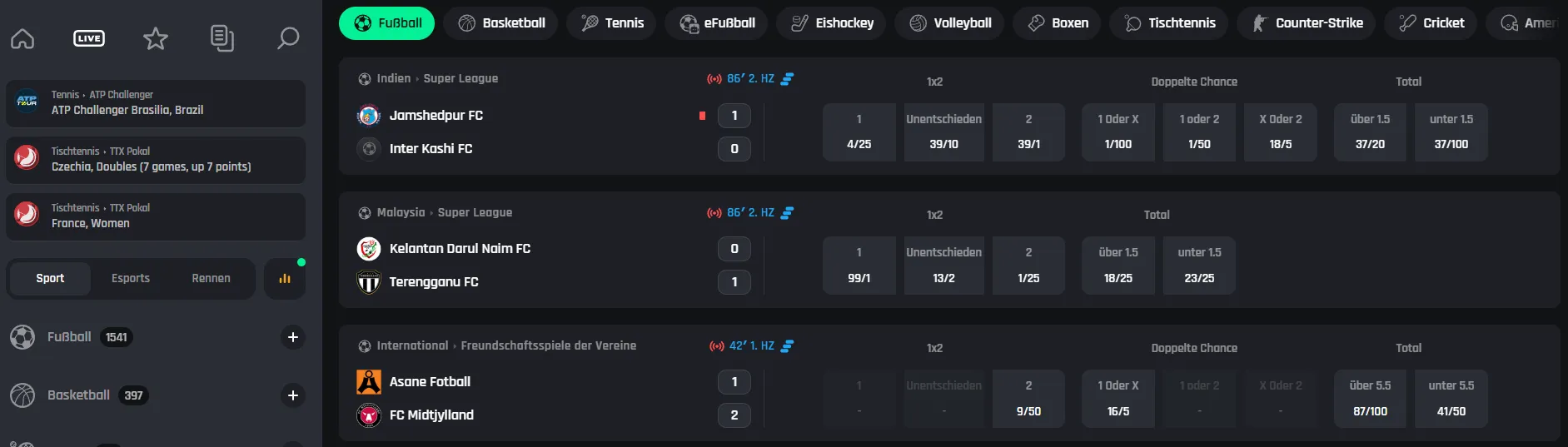Bet on Unentschieden 39/10 for Jamshedpur match

pyautogui.click(x=943, y=132)
